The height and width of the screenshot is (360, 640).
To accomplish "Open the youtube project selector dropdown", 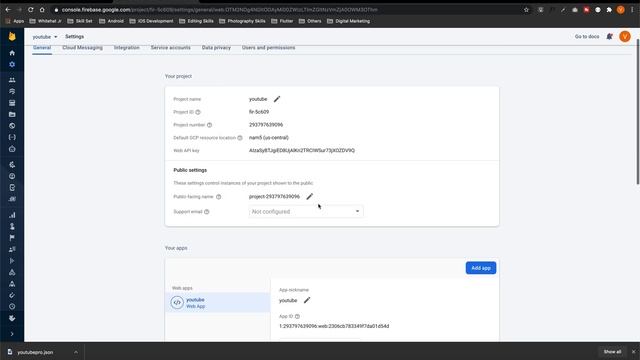I will [45, 37].
